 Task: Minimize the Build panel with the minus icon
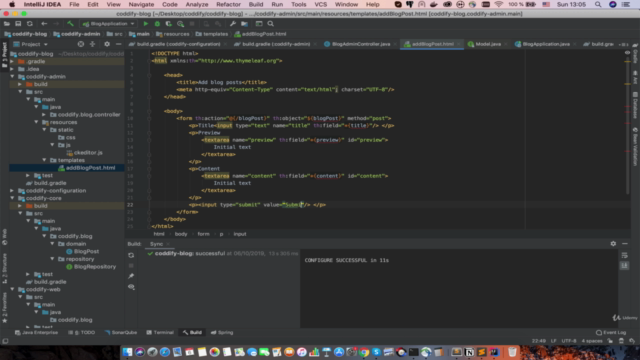[x=625, y=244]
